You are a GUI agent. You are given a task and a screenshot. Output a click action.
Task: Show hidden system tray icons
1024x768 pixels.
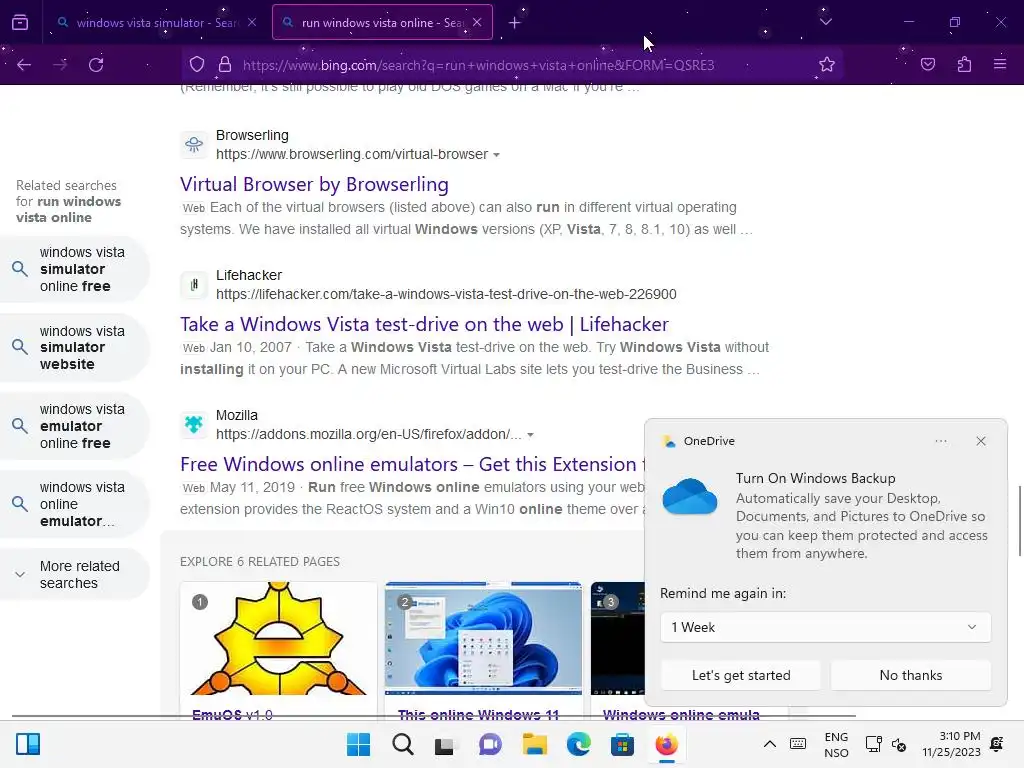(770, 744)
